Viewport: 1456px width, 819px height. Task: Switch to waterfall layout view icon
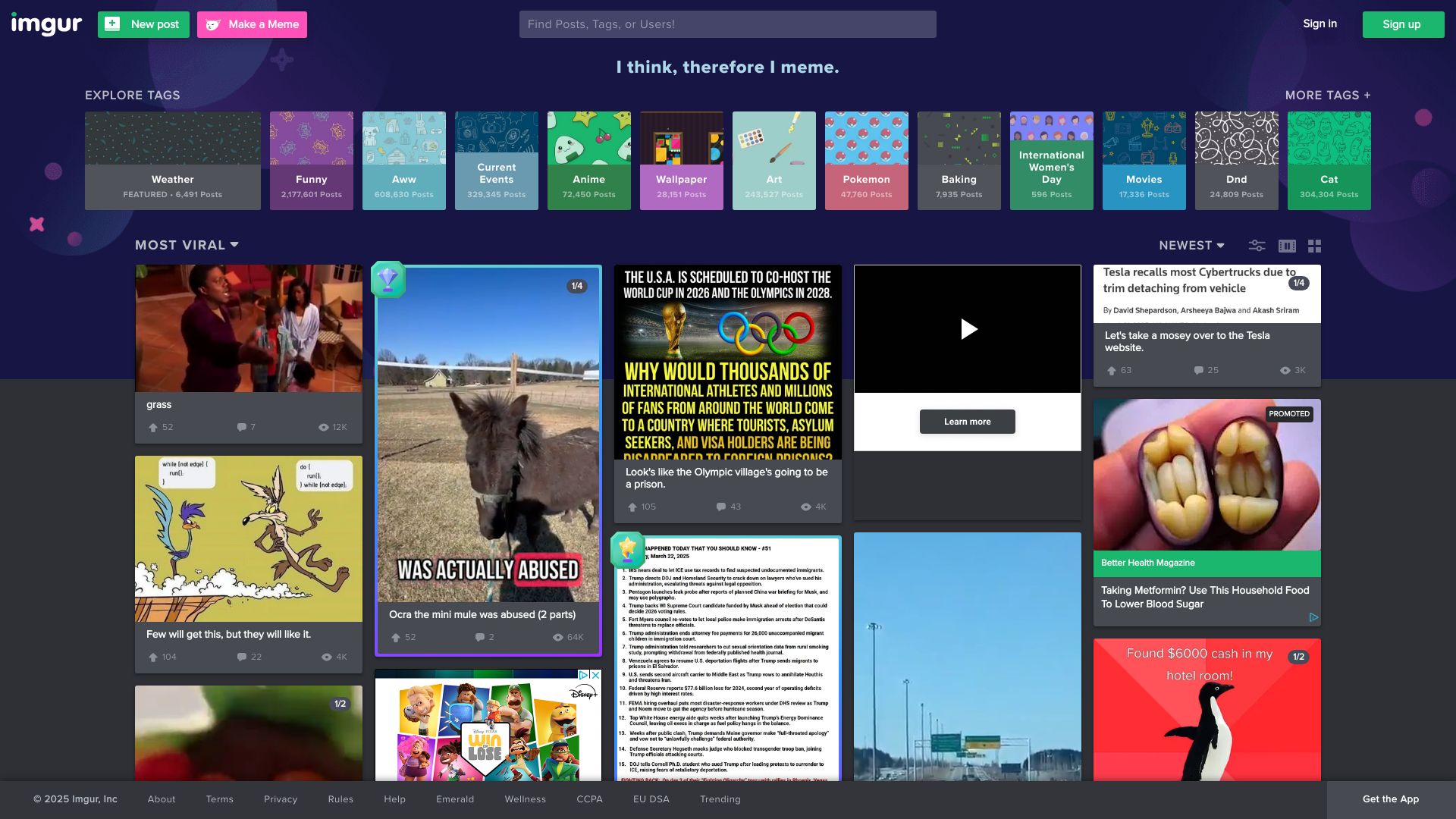(x=1287, y=246)
